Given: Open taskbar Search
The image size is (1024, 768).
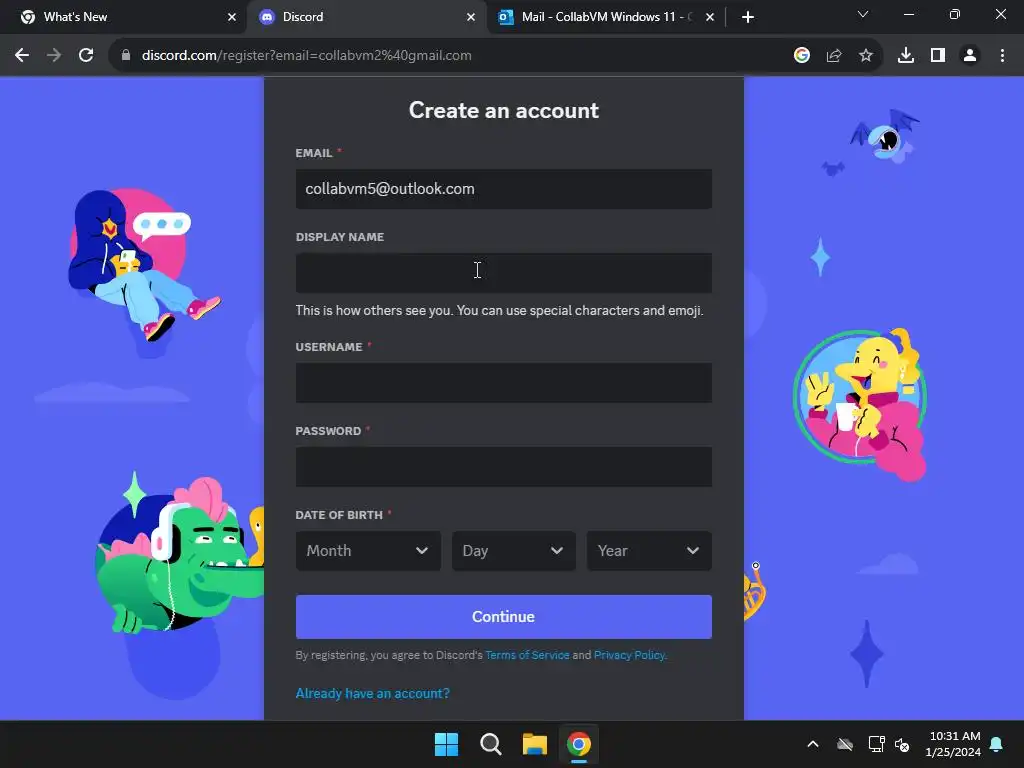Looking at the screenshot, I should tap(490, 744).
